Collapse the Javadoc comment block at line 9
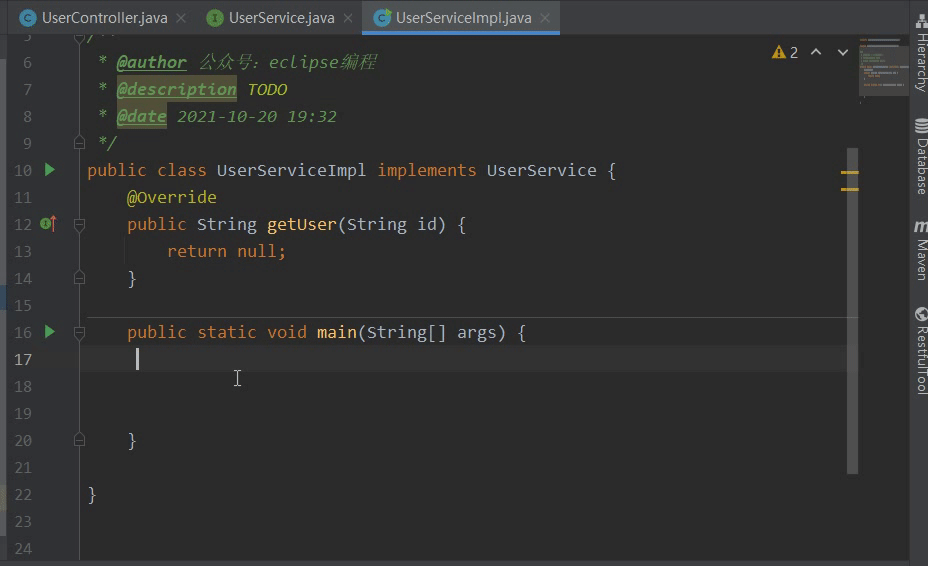The width and height of the screenshot is (928, 566). [79, 143]
